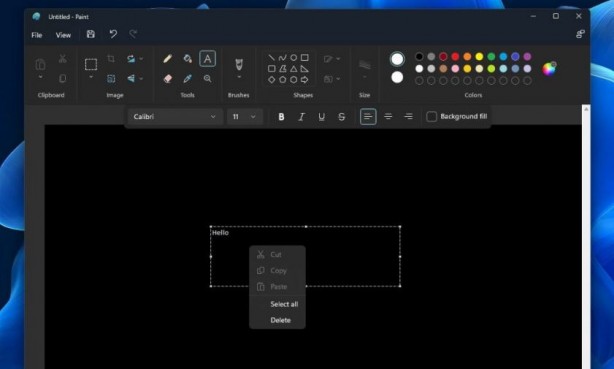Open Edit colors wheel

click(549, 69)
